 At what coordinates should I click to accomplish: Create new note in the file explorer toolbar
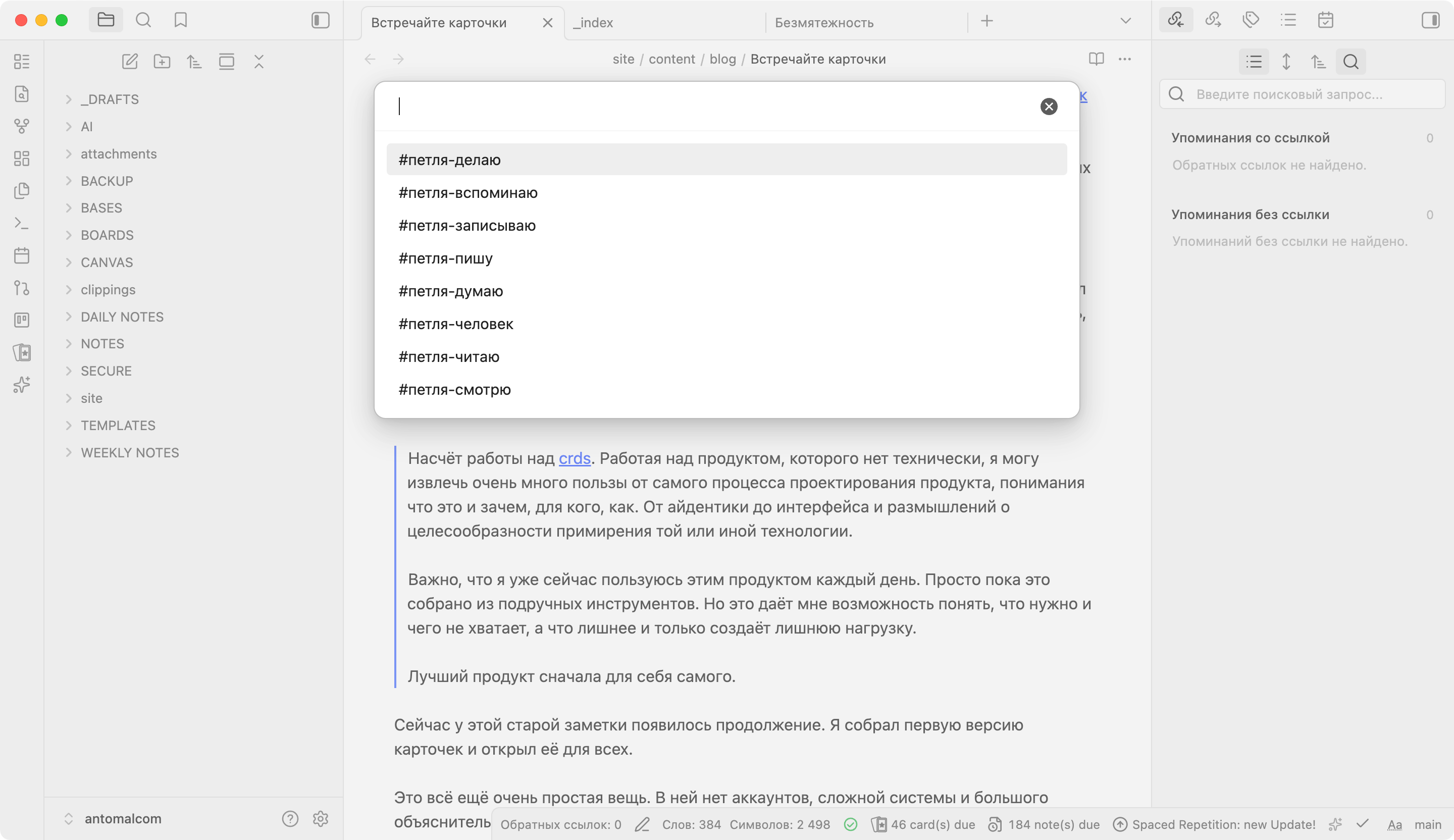[130, 61]
